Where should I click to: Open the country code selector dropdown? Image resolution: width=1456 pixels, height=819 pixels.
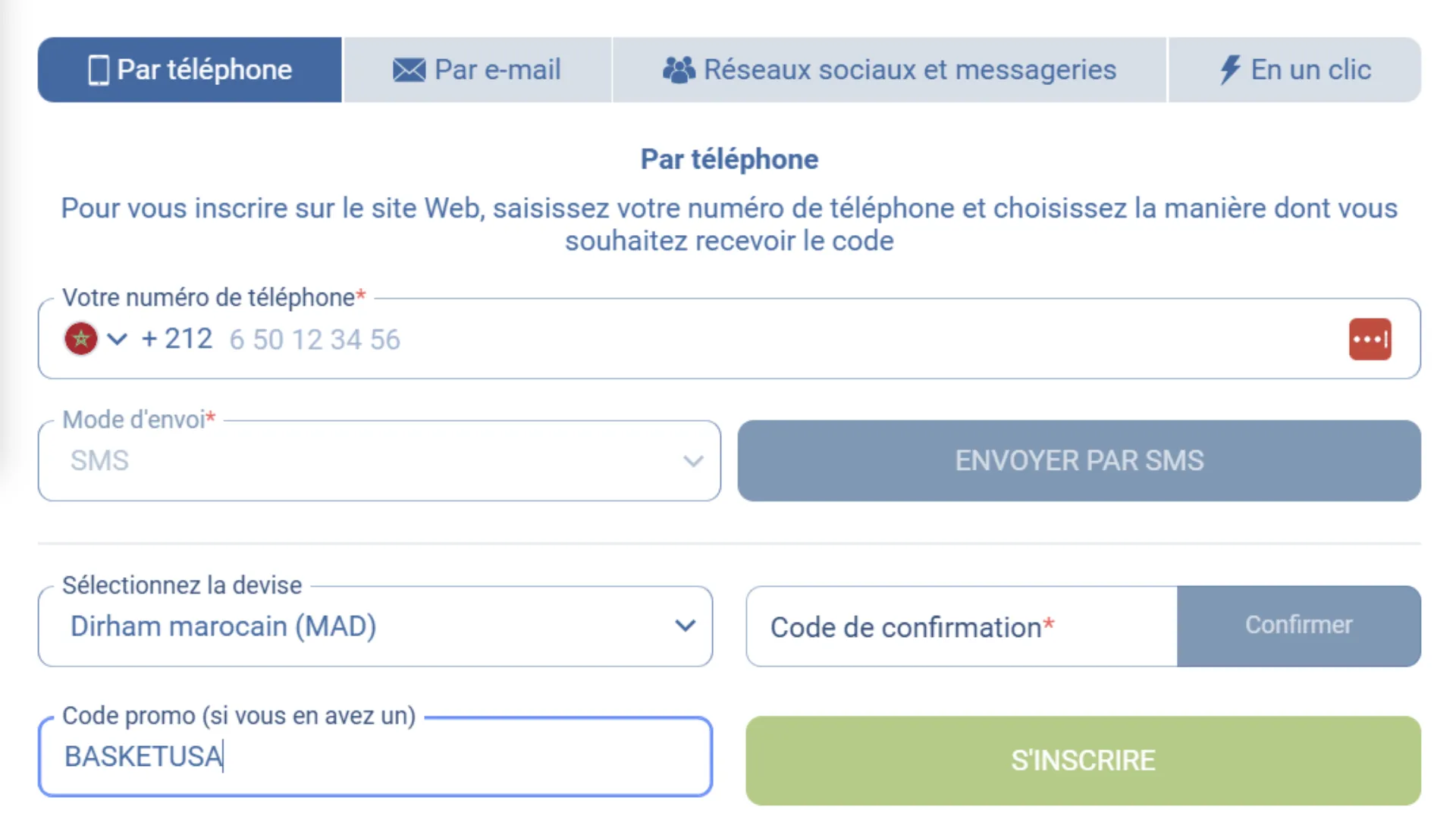click(116, 339)
